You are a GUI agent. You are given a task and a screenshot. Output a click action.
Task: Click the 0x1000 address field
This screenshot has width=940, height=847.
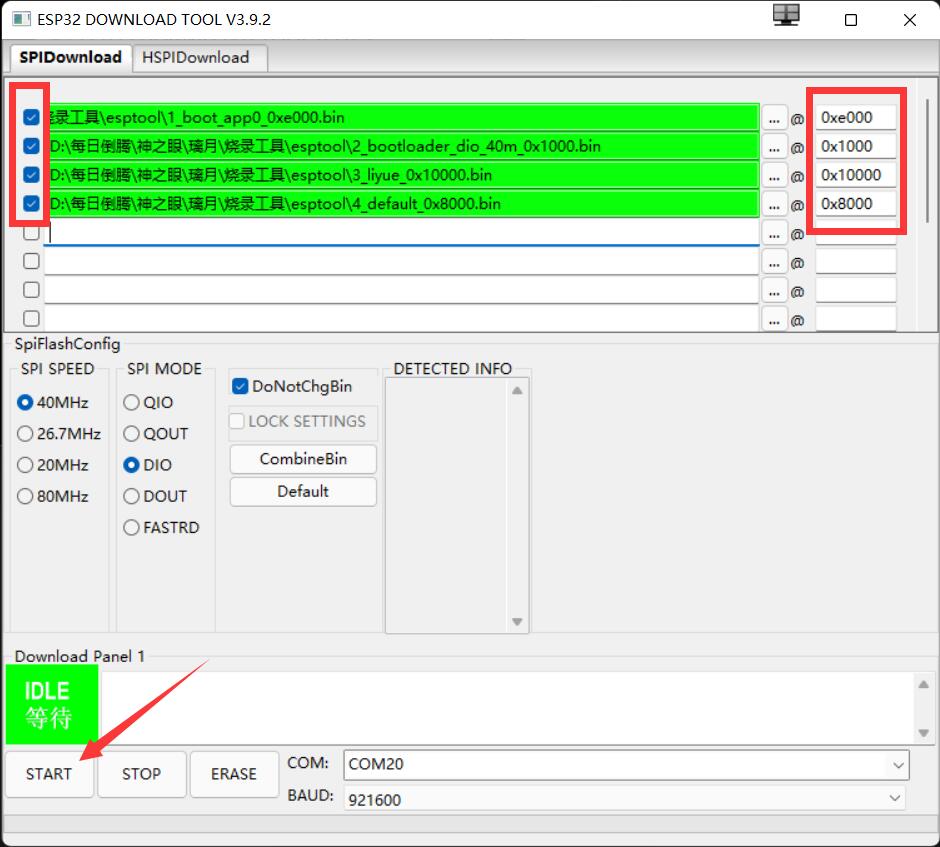855,146
